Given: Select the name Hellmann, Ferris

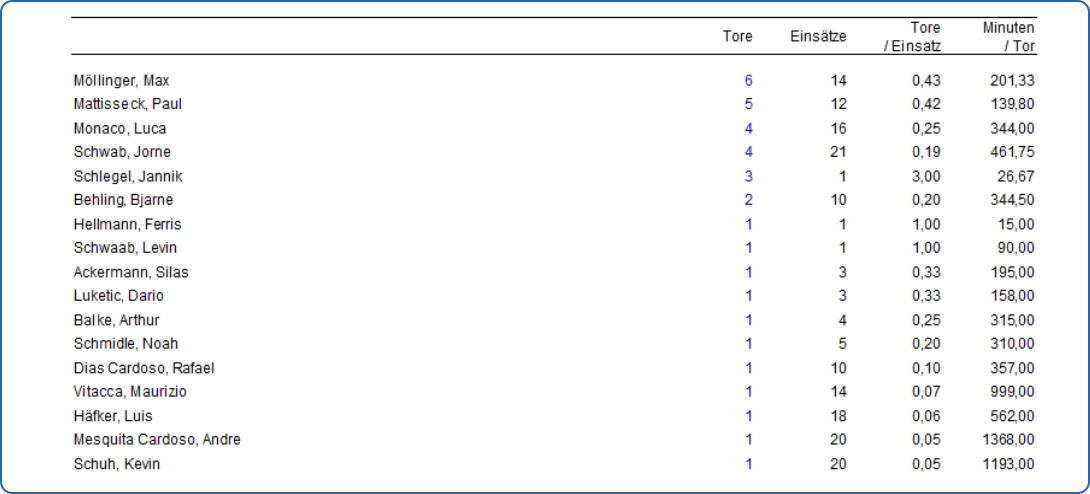Looking at the screenshot, I should tap(127, 224).
